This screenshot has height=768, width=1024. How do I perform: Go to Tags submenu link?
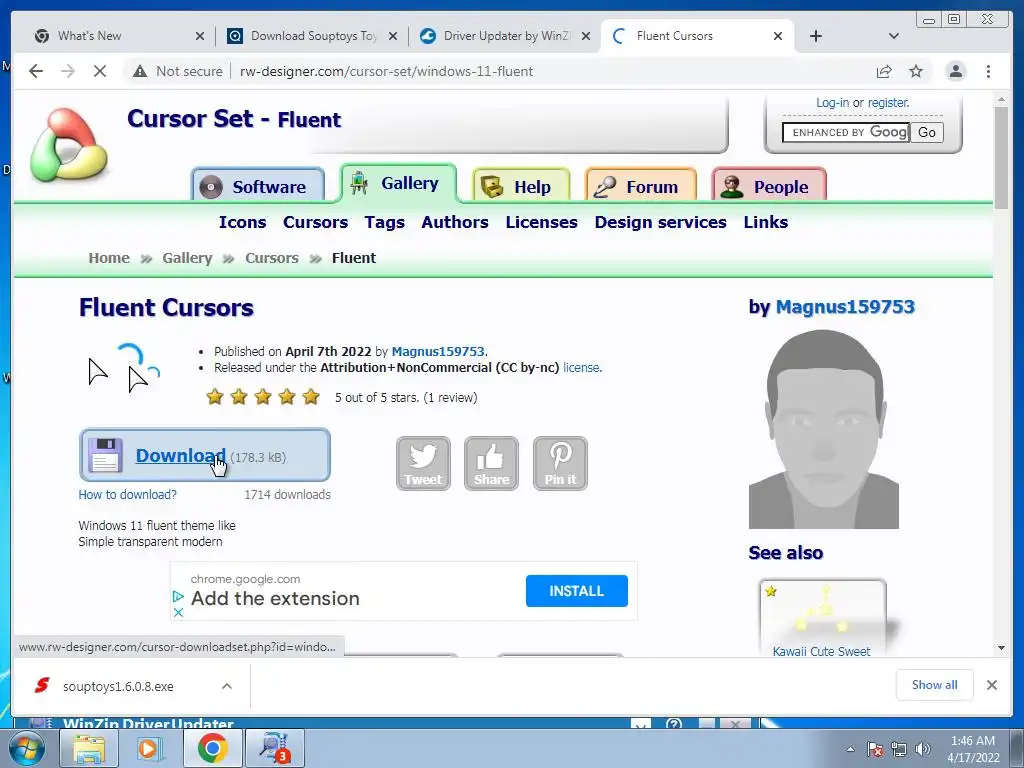[x=385, y=222]
